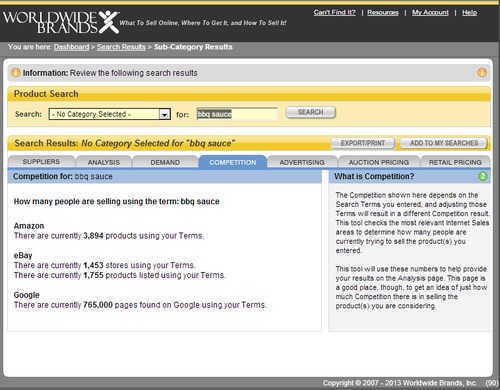Open the RETAIL PRICING tab
Image resolution: width=500 pixels, height=390 pixels.
click(455, 162)
